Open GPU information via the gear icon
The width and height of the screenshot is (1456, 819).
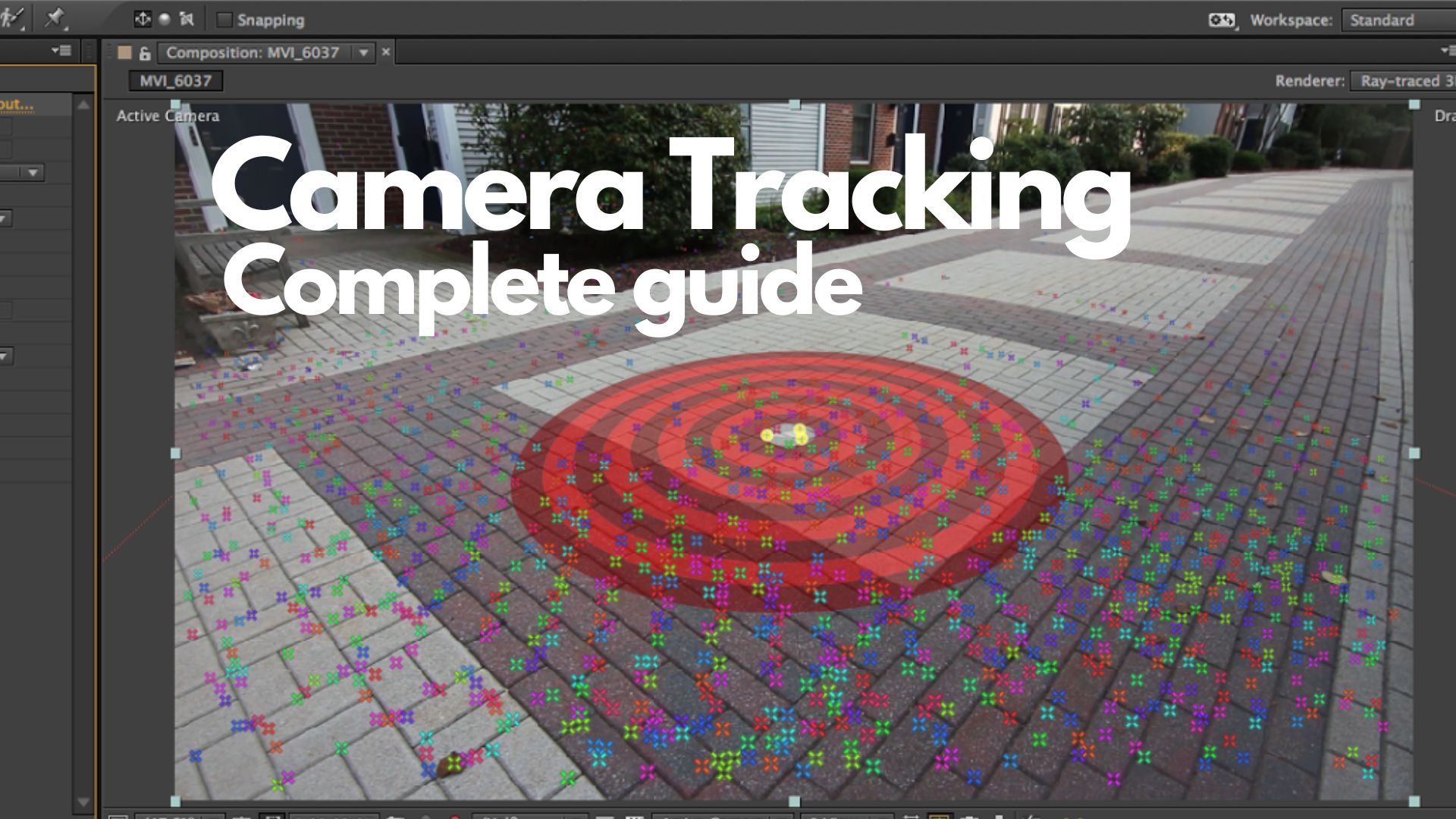1222,20
